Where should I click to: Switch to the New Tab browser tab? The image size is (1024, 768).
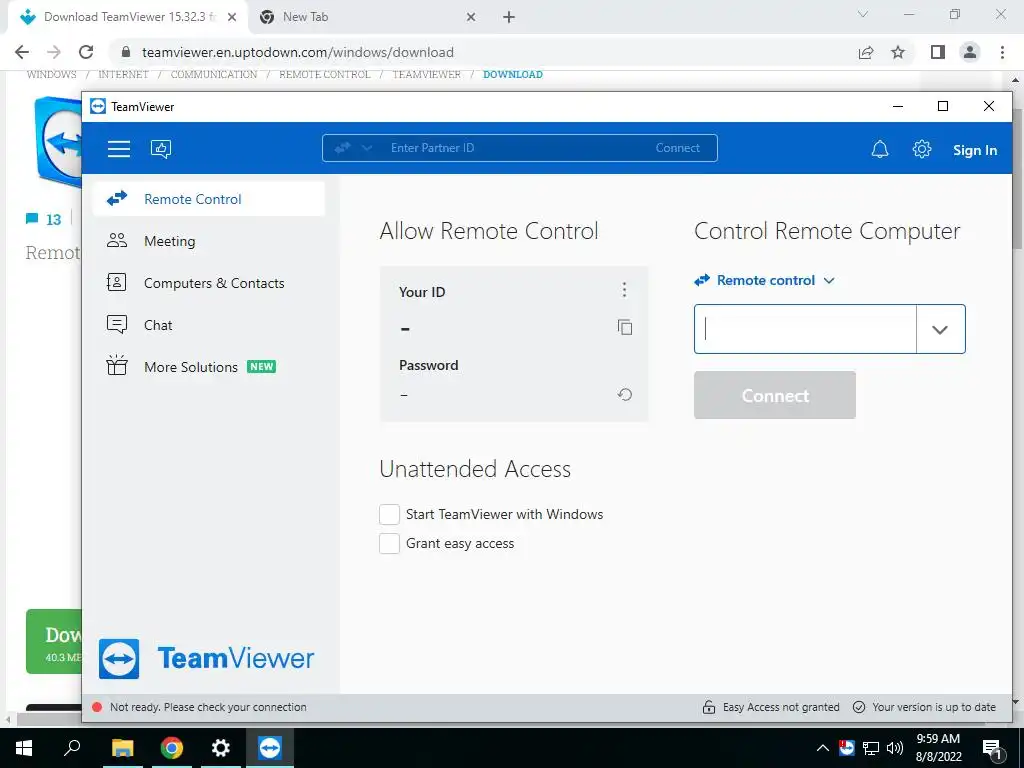(366, 17)
